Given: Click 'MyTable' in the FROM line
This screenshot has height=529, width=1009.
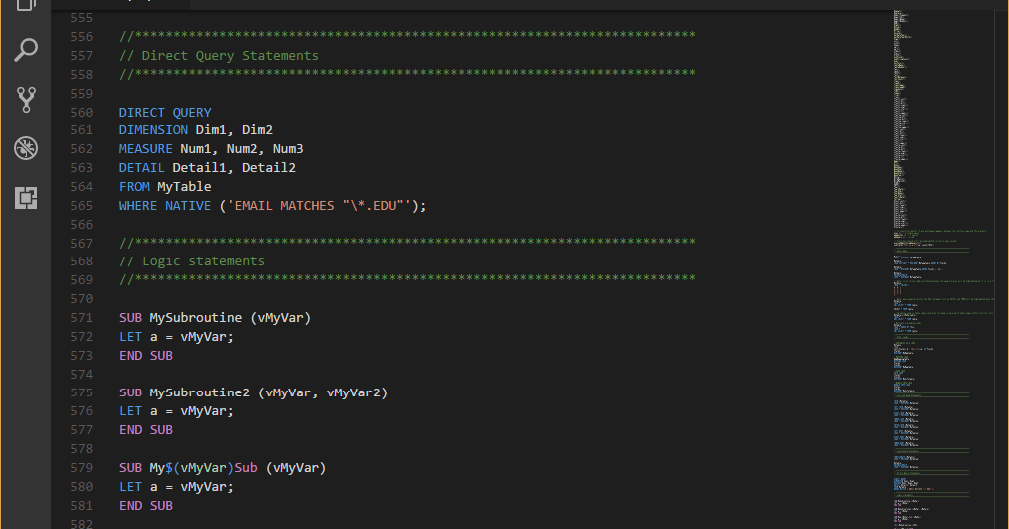Looking at the screenshot, I should [184, 187].
